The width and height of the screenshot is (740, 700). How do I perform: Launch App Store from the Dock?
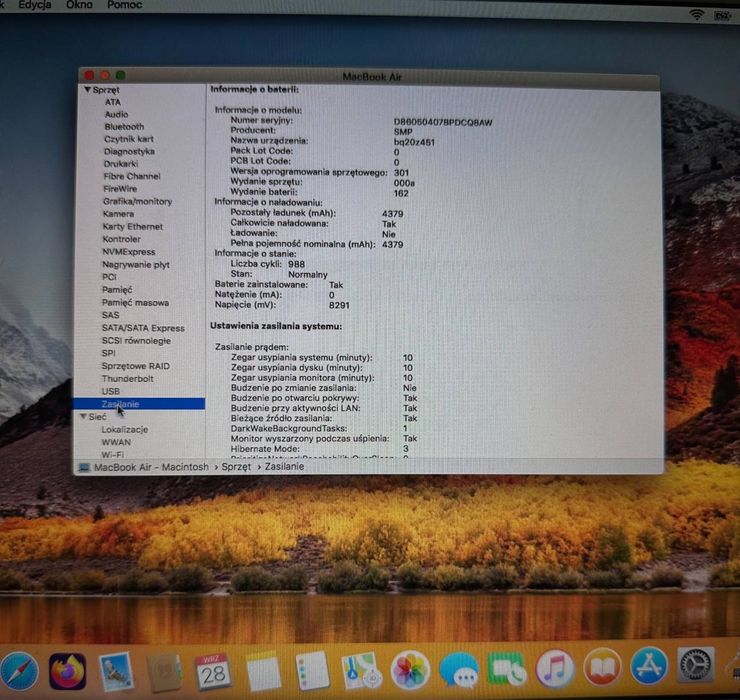649,666
